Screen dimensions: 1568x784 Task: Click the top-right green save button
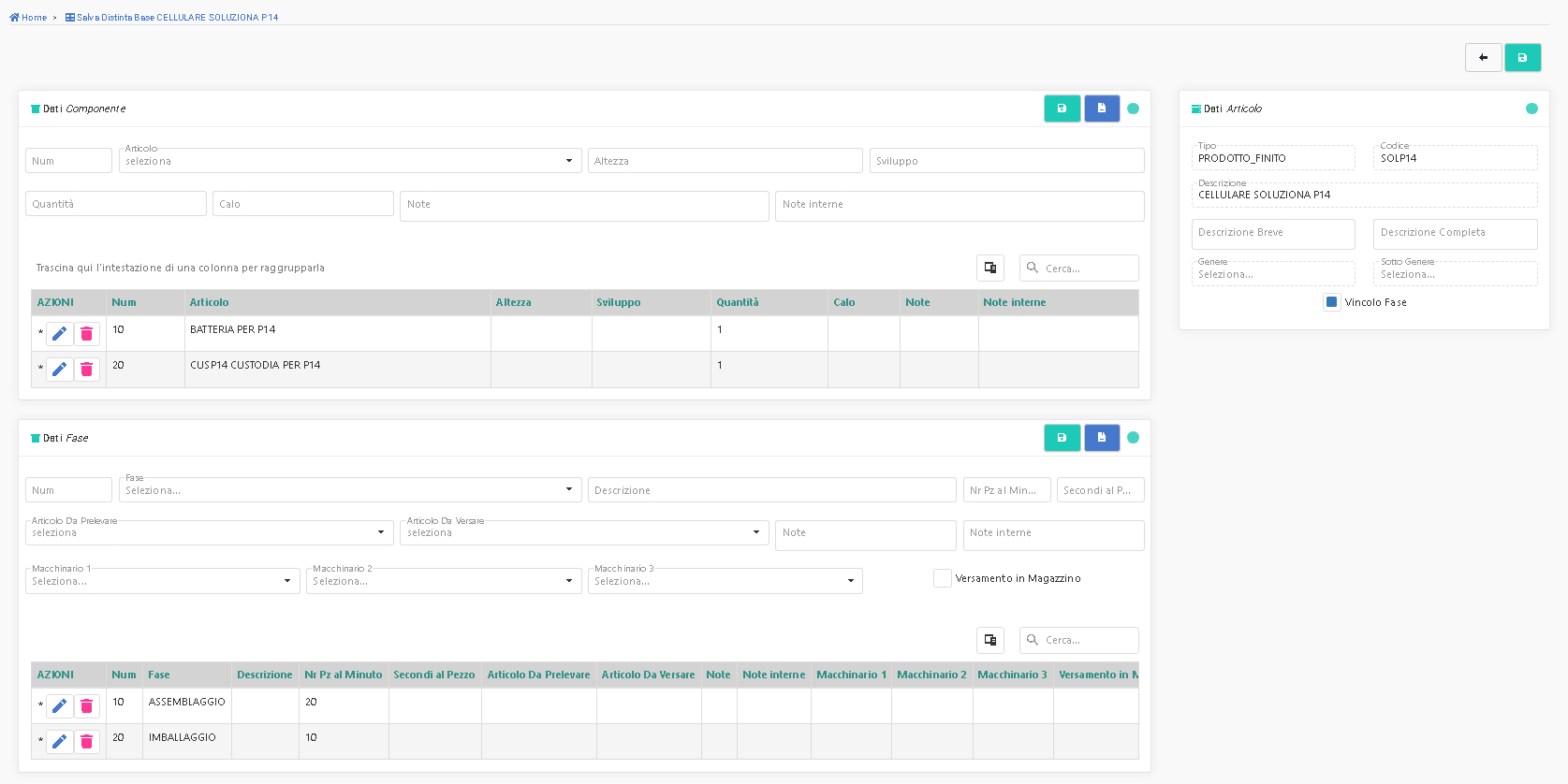coord(1522,58)
